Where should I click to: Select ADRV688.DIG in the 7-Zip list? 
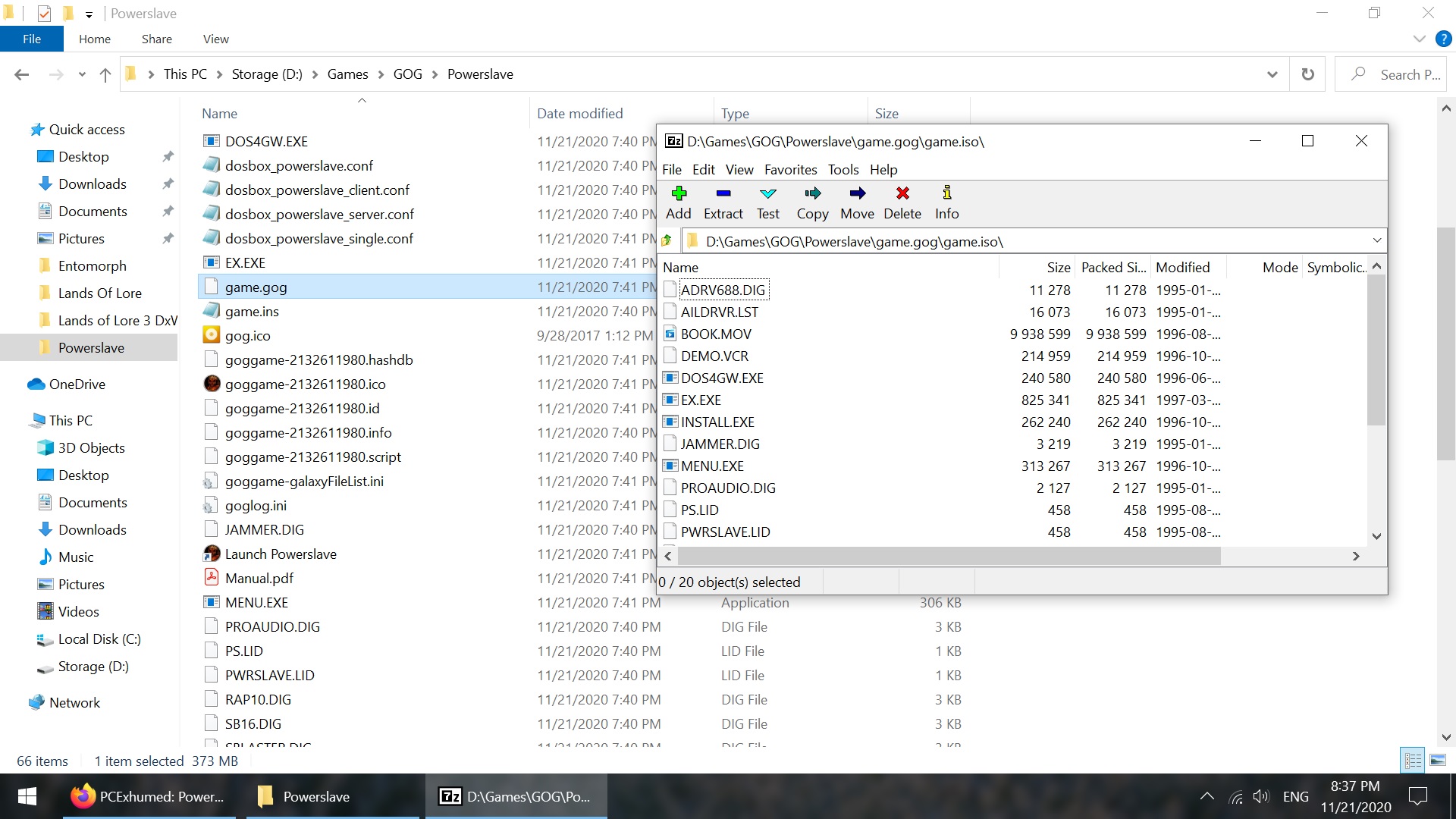pos(723,290)
